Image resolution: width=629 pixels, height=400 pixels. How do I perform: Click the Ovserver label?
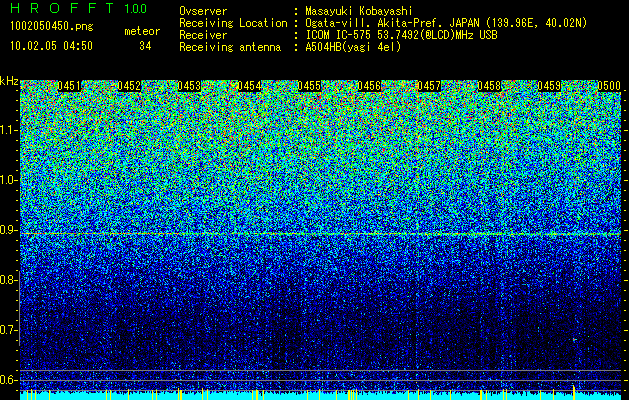(203, 11)
